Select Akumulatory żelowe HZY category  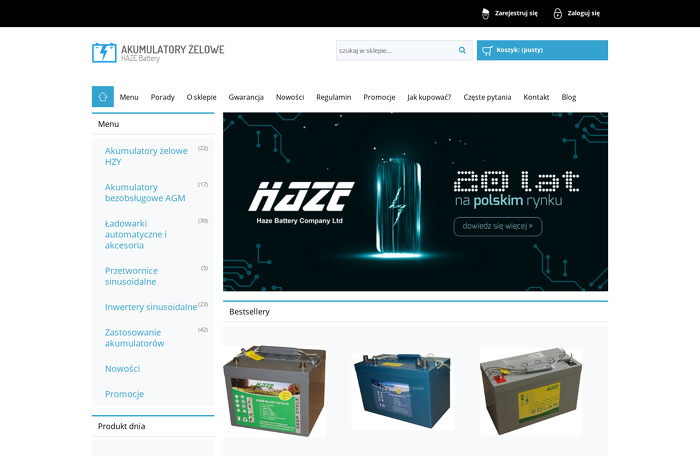[x=146, y=156]
